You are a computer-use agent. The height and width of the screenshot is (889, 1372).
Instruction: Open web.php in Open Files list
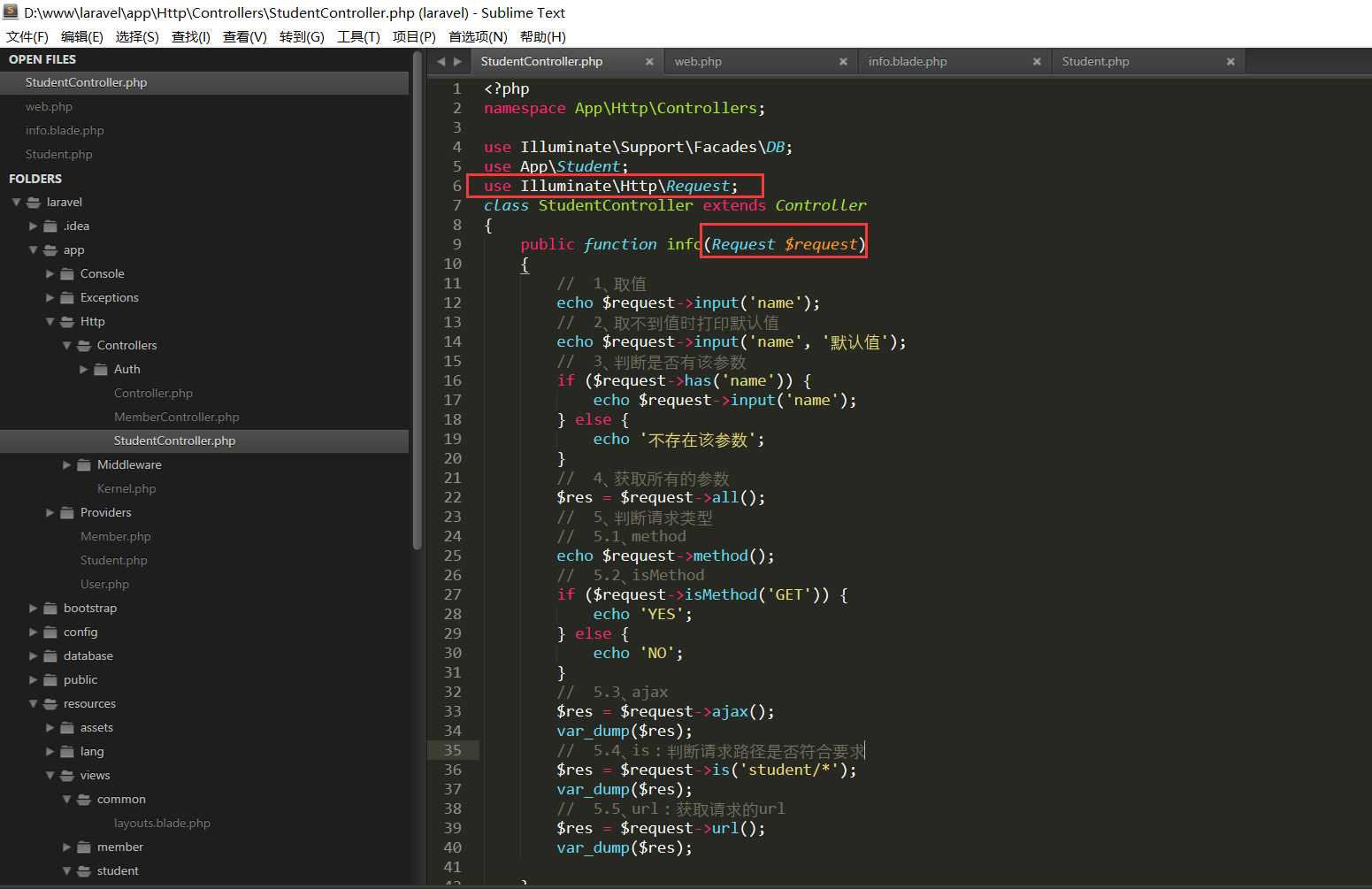(x=204, y=106)
